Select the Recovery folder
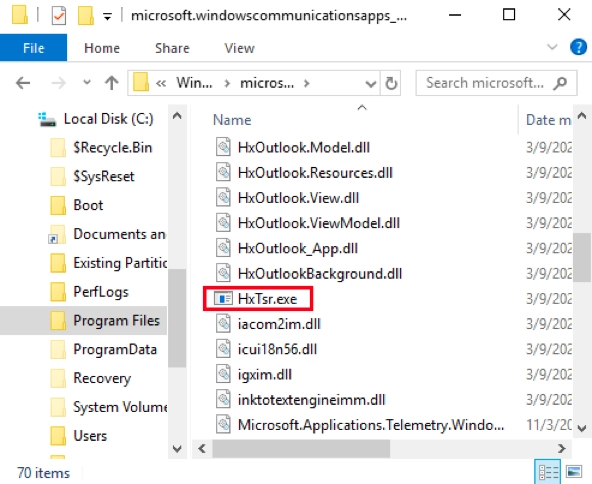This screenshot has width=592, height=484. pos(91,378)
